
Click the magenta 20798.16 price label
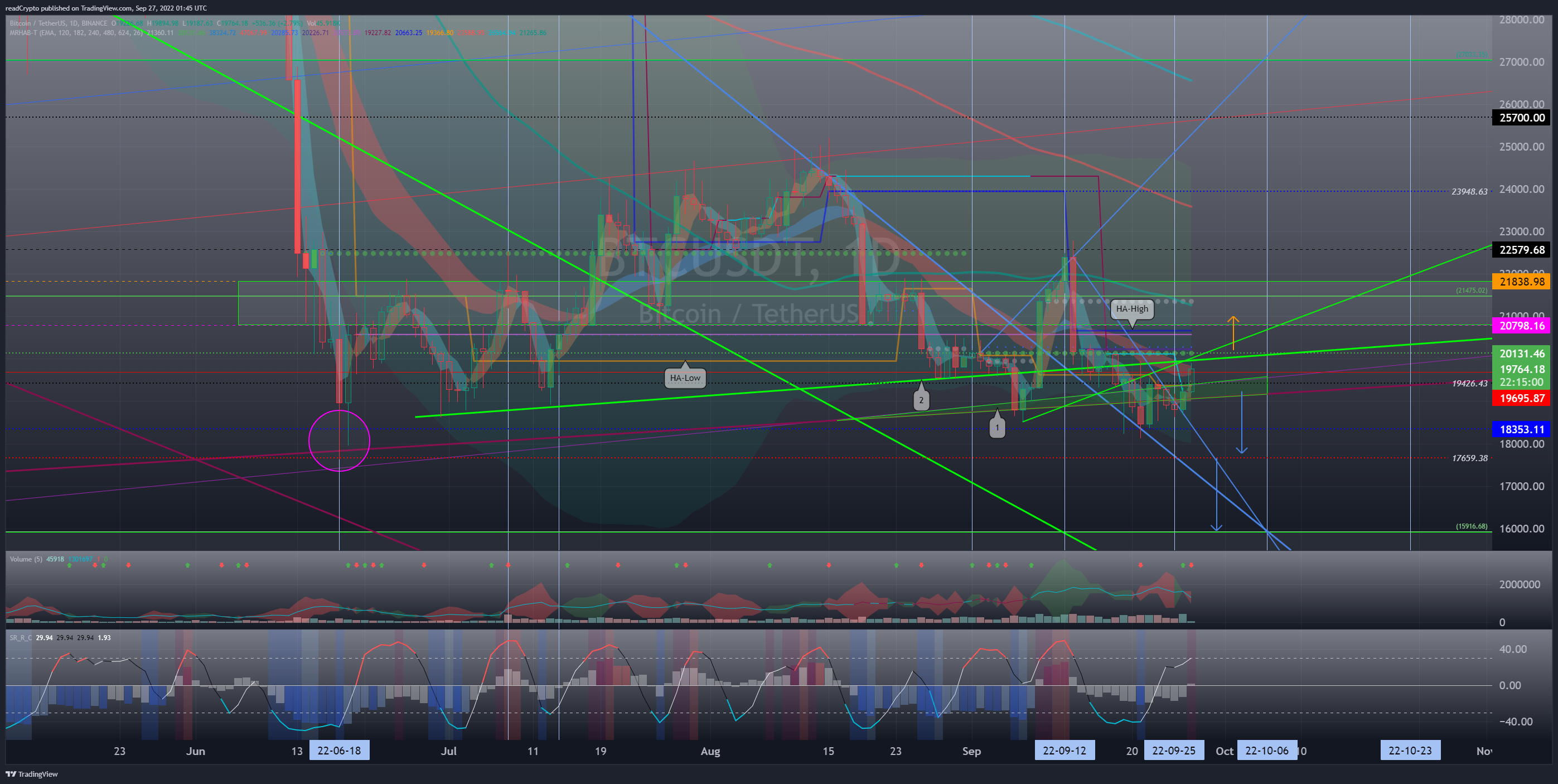click(x=1522, y=326)
